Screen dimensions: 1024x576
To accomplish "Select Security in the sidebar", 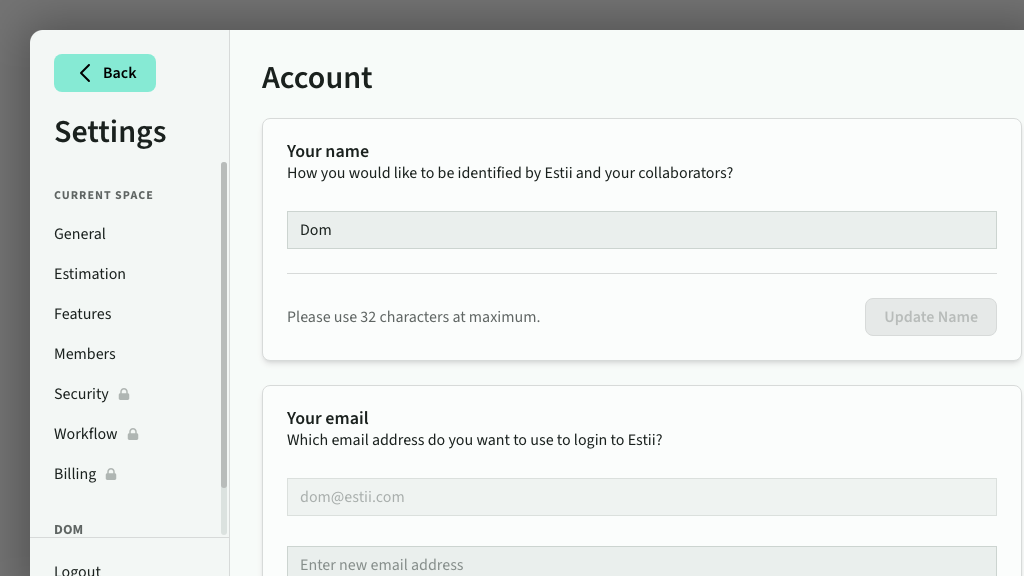I will point(81,394).
